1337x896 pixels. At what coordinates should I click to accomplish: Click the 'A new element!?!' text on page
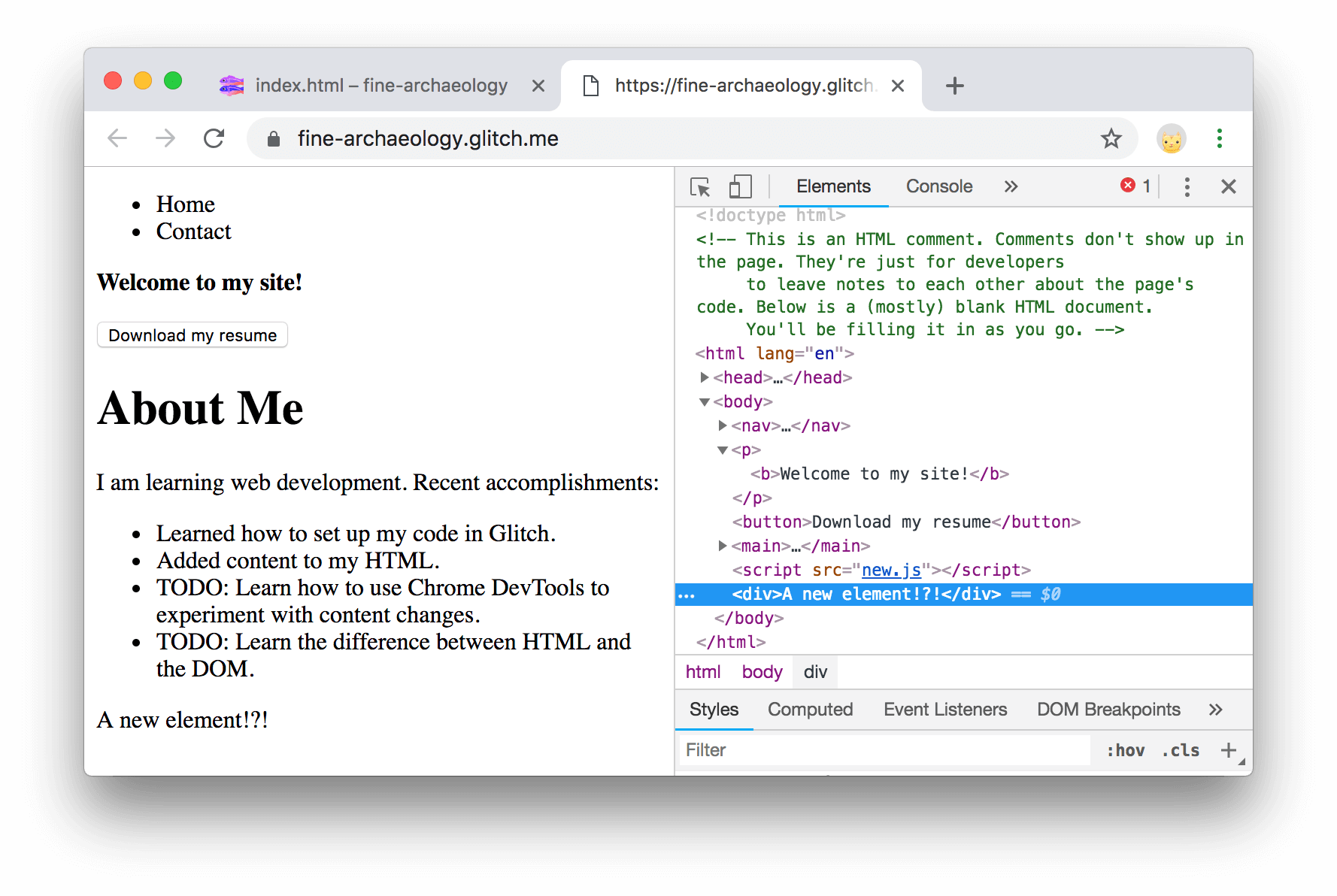click(183, 720)
